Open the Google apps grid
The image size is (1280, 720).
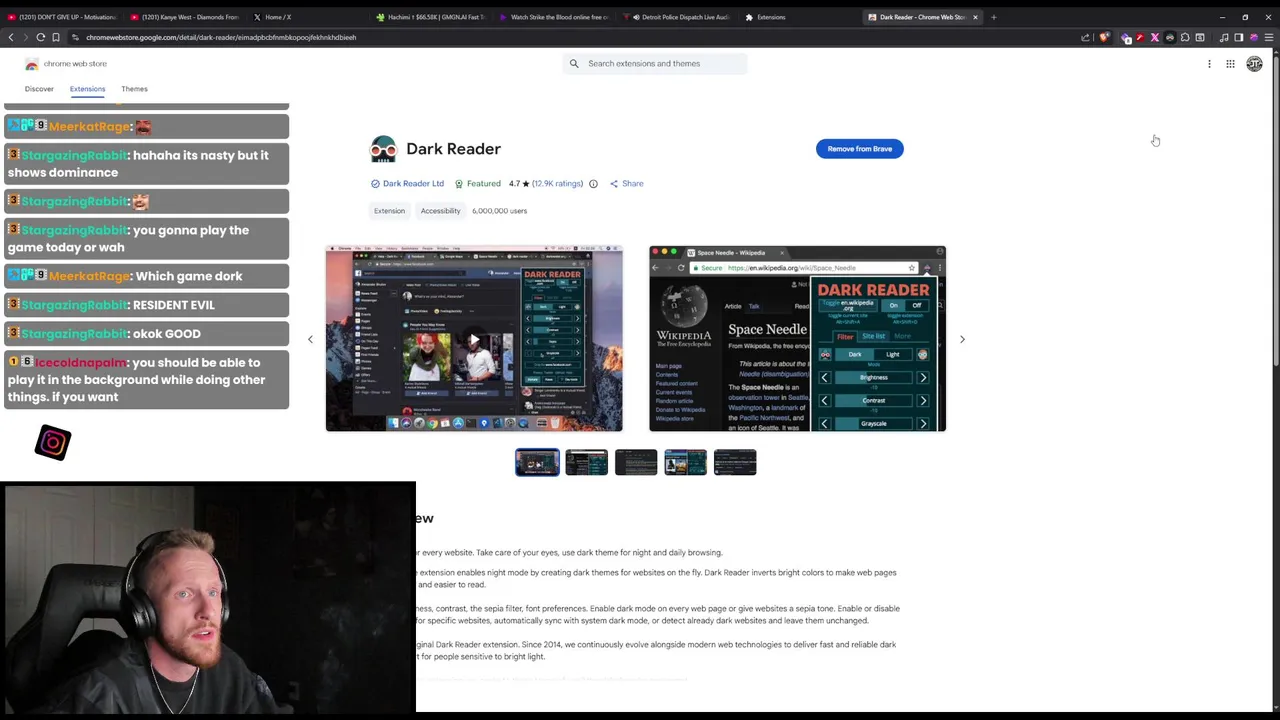click(x=1230, y=64)
